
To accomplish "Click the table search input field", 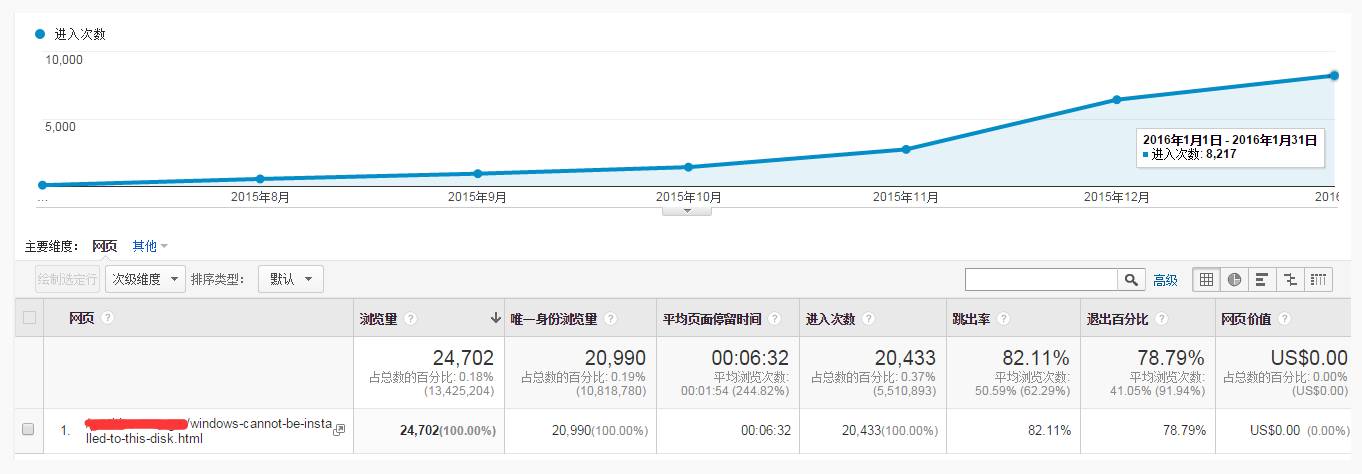I will (1041, 280).
